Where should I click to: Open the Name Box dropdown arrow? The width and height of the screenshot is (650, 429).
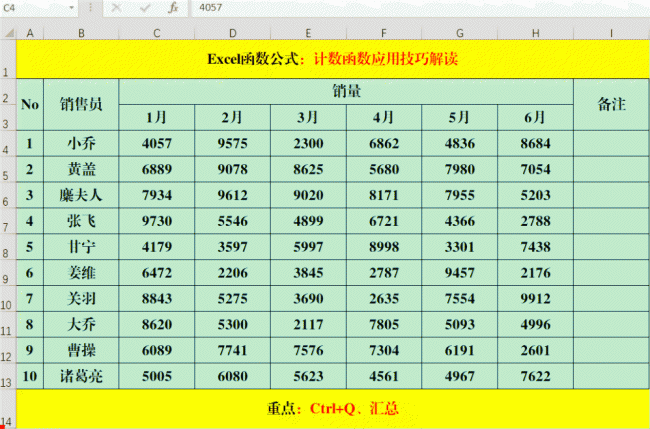click(x=71, y=8)
